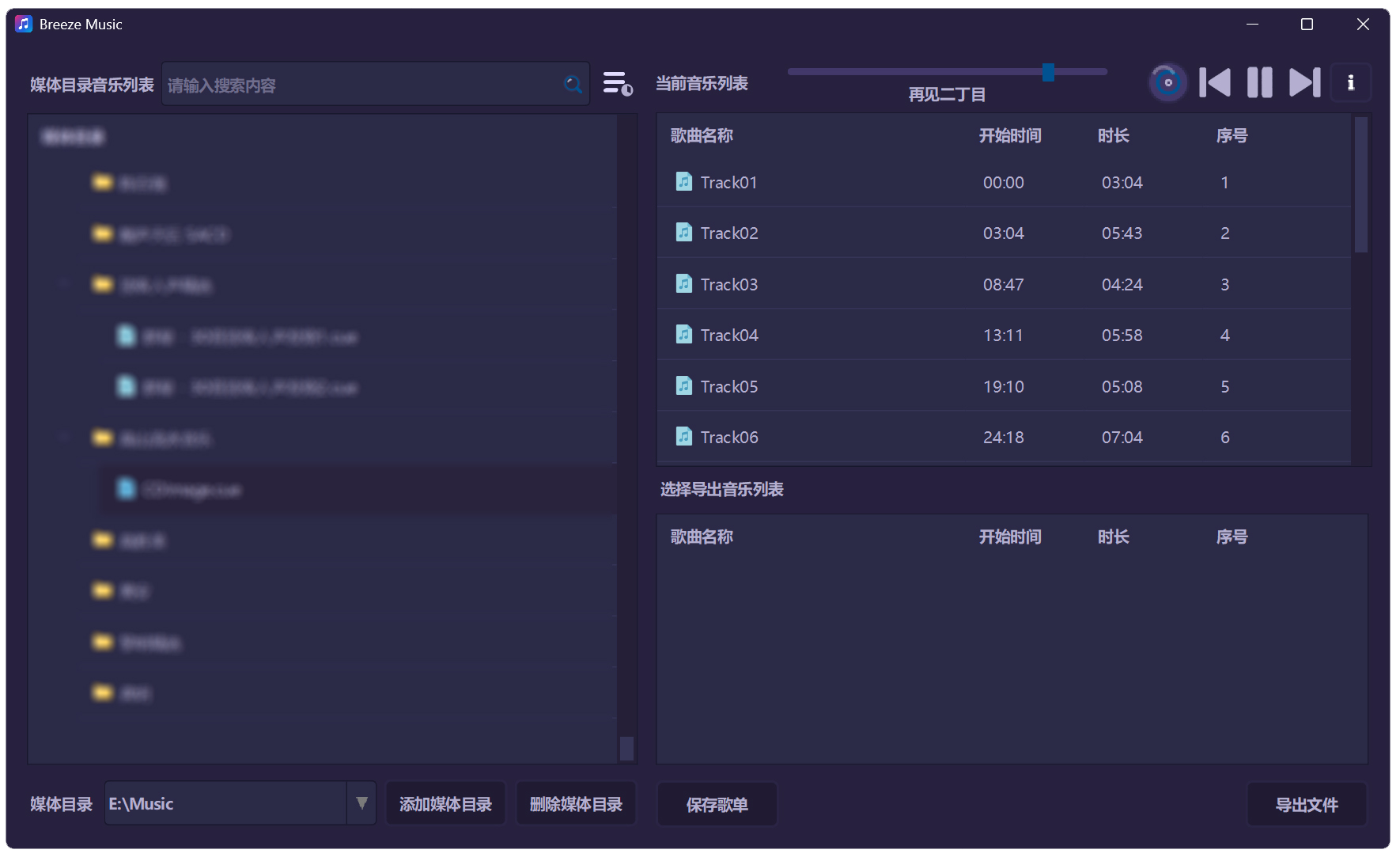Collapse the expanded folder above the .cue files
1400x861 pixels.
(x=65, y=284)
